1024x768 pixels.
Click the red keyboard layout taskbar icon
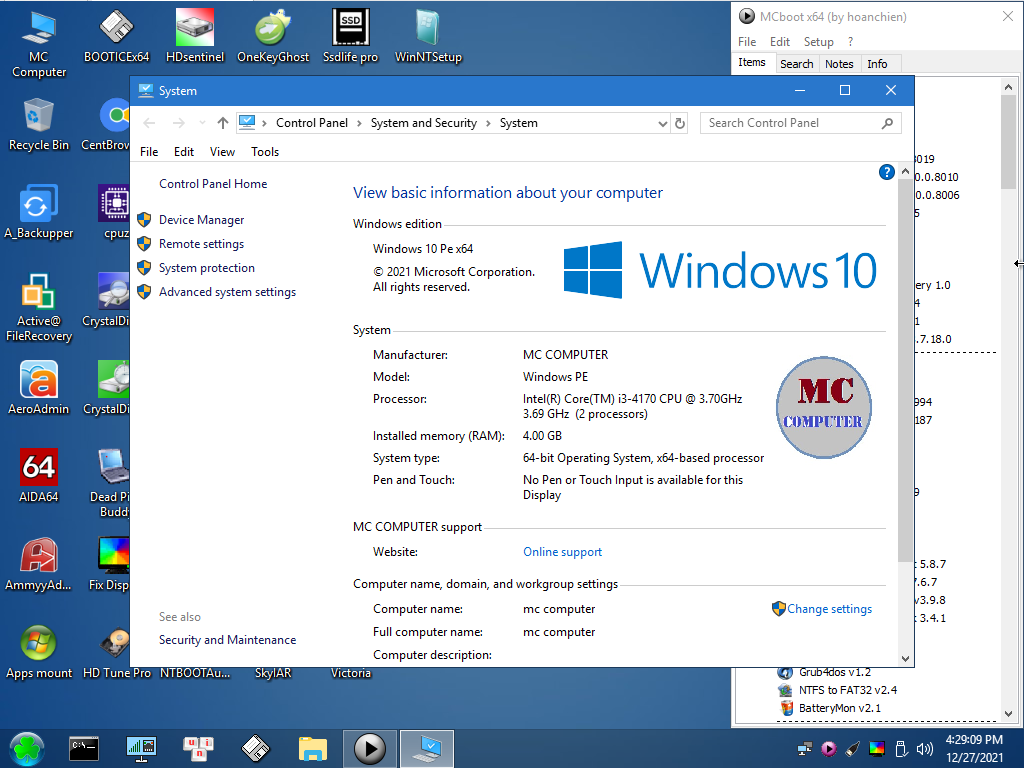point(198,749)
